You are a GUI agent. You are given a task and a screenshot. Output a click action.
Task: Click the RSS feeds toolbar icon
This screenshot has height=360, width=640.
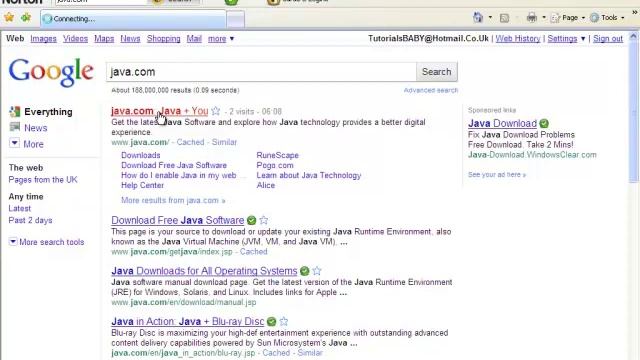pos(504,18)
